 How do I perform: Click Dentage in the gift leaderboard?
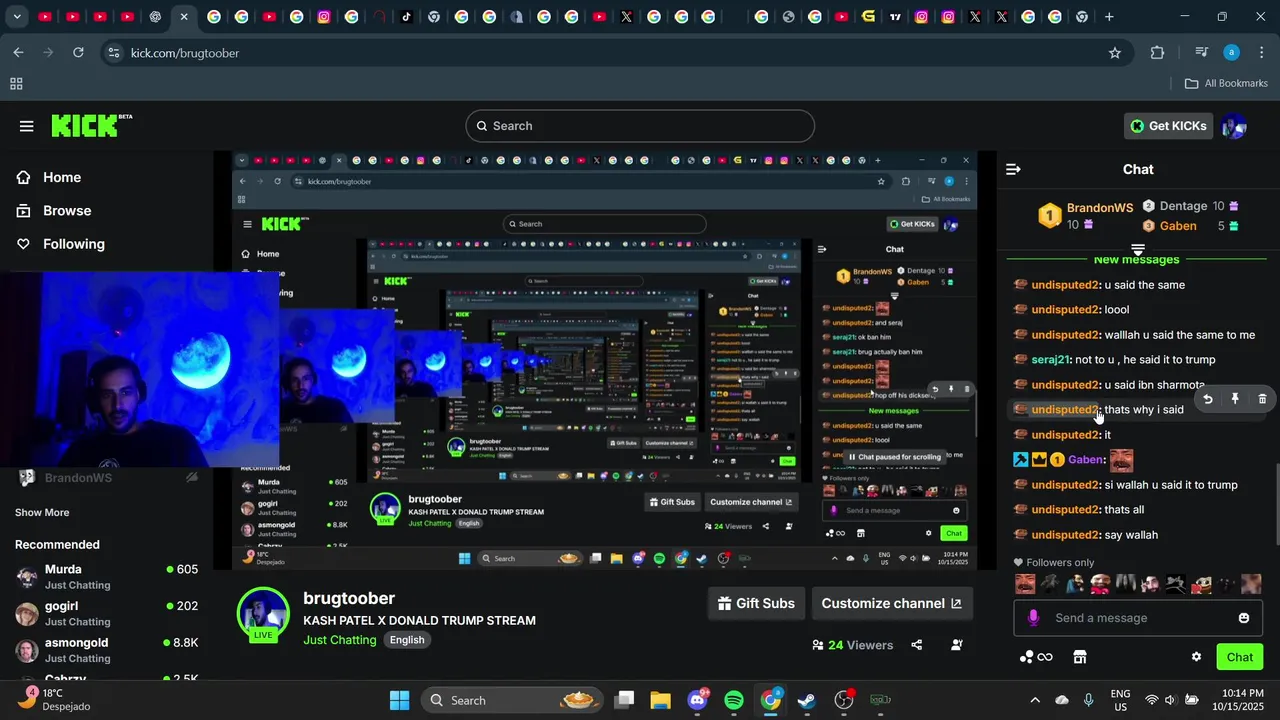(1183, 206)
